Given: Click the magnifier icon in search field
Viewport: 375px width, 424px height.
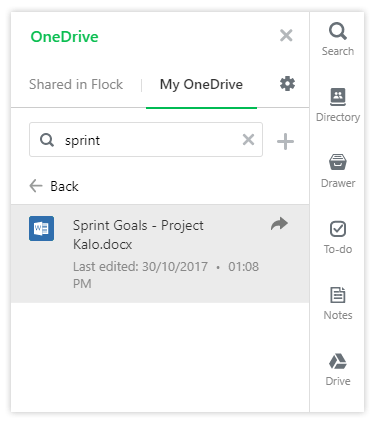Looking at the screenshot, I should tap(47, 140).
